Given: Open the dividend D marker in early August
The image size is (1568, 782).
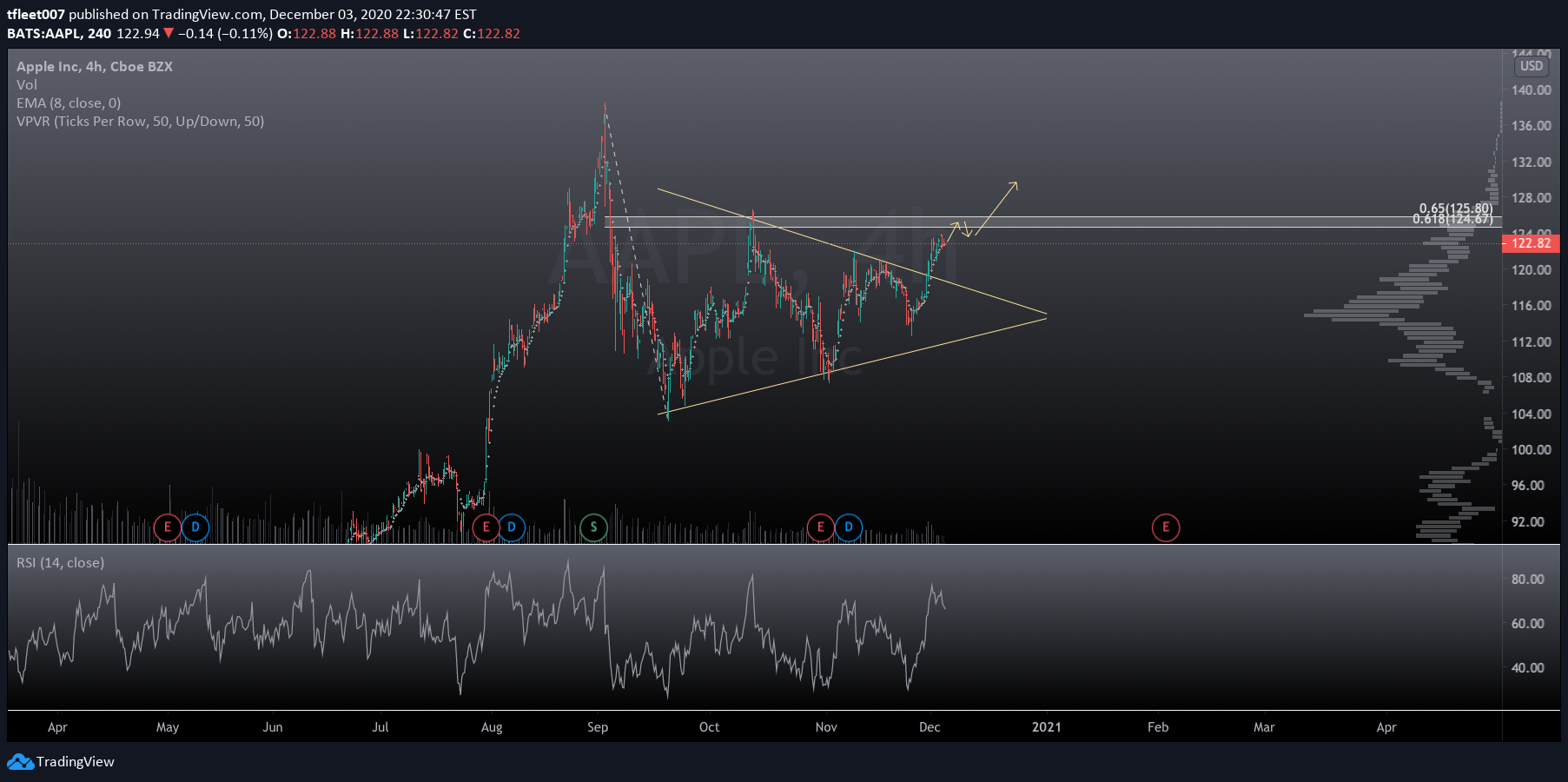Looking at the screenshot, I should (x=512, y=527).
